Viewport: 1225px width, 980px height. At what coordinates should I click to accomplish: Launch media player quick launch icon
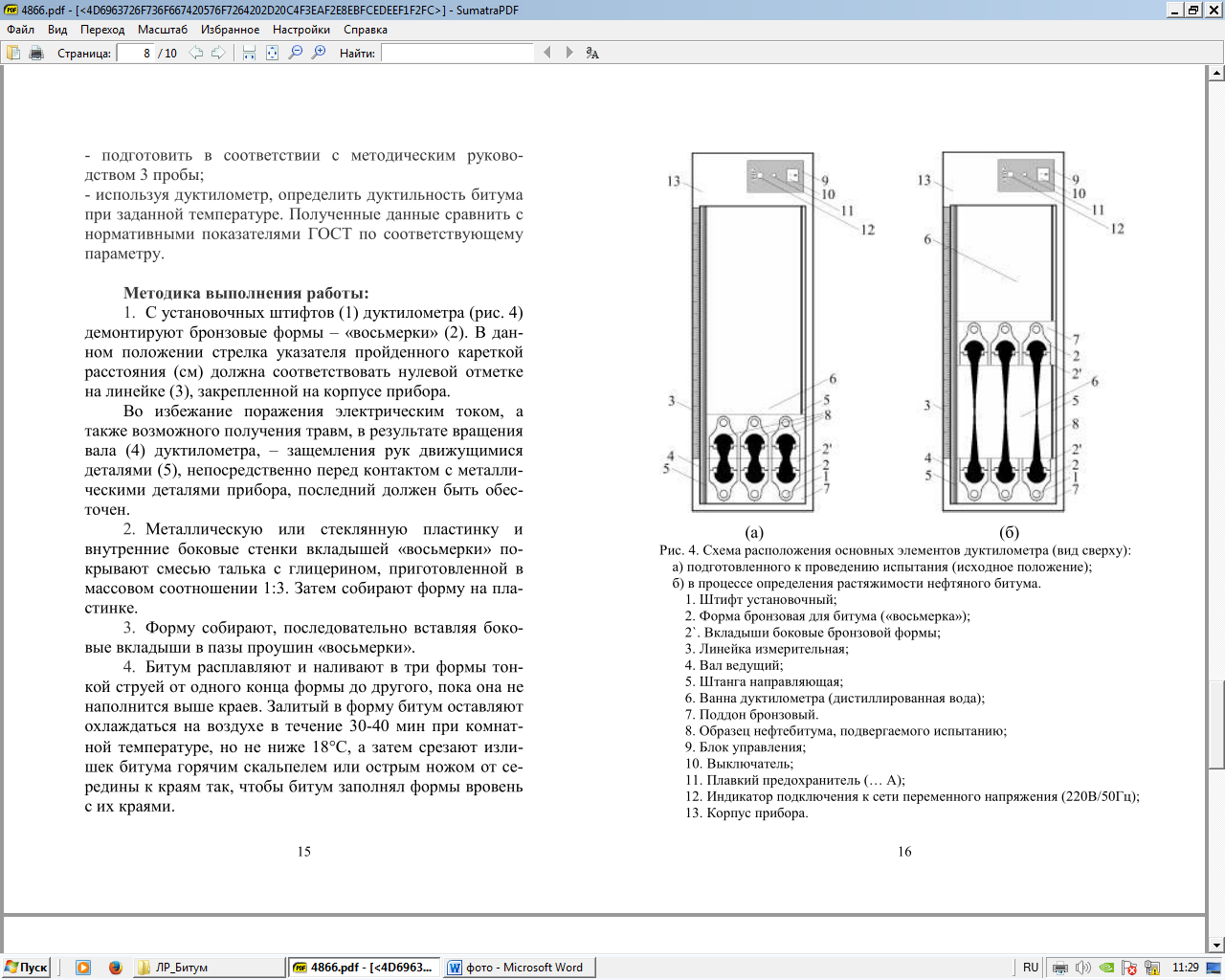tap(83, 968)
